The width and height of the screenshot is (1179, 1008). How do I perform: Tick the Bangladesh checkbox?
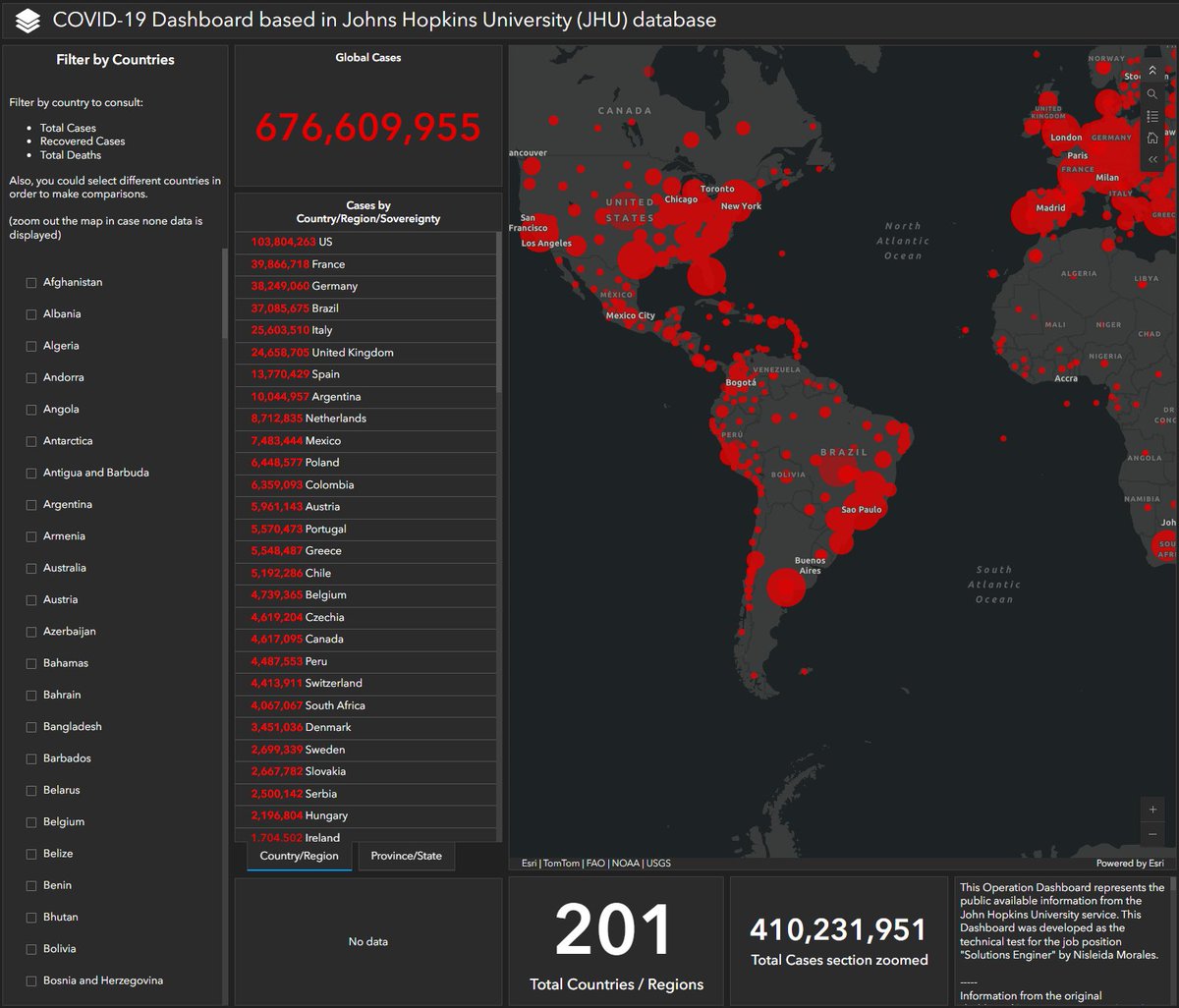(31, 727)
